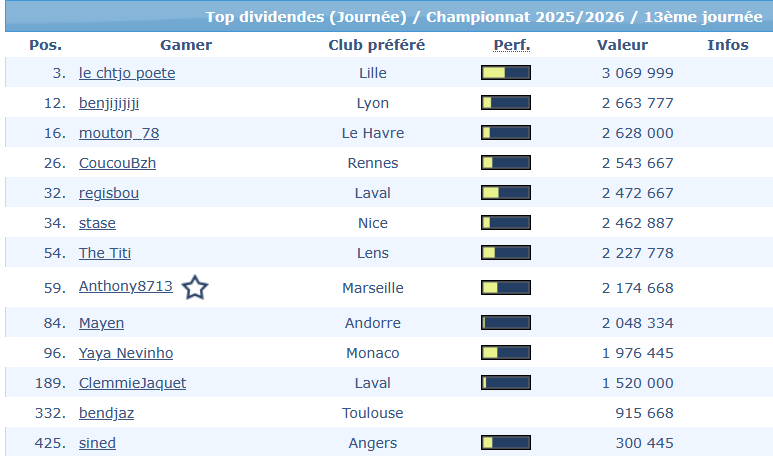Screen dimensions: 773x457
Task: Click the mouton_78 gamer link
Action: point(119,133)
